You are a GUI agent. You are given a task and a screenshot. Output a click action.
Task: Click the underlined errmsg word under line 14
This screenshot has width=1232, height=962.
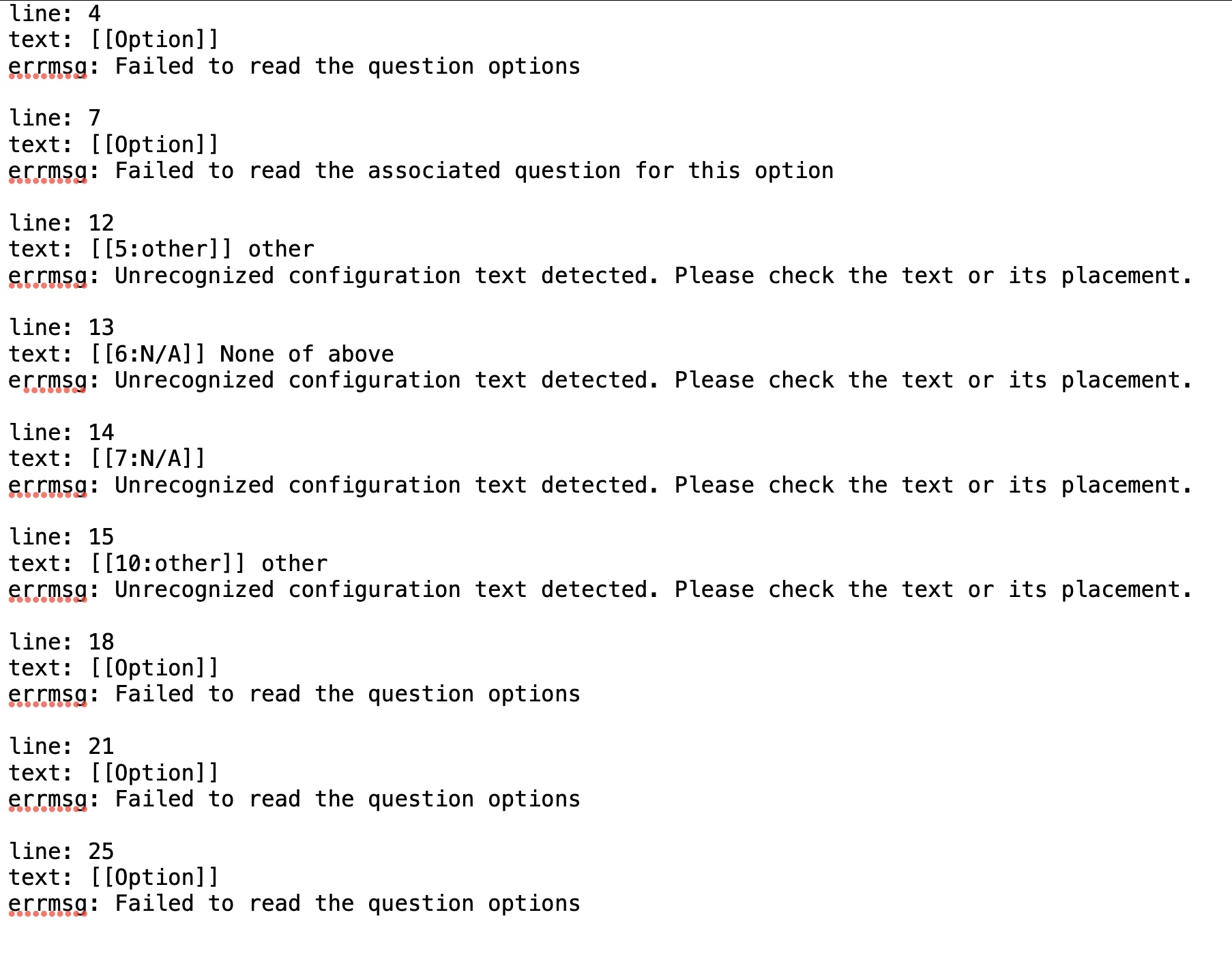(x=48, y=486)
